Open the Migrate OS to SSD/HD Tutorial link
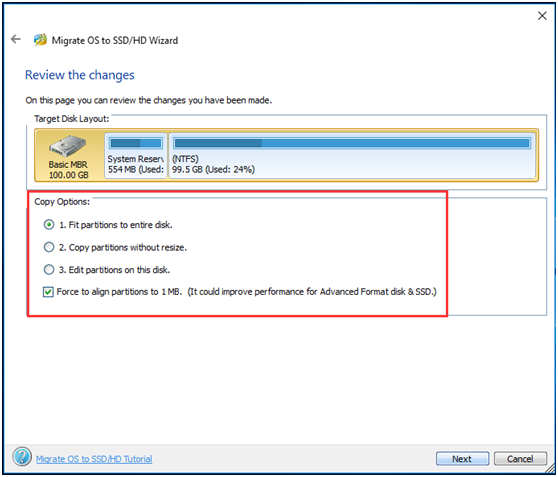This screenshot has height=477, width=558. 94,459
